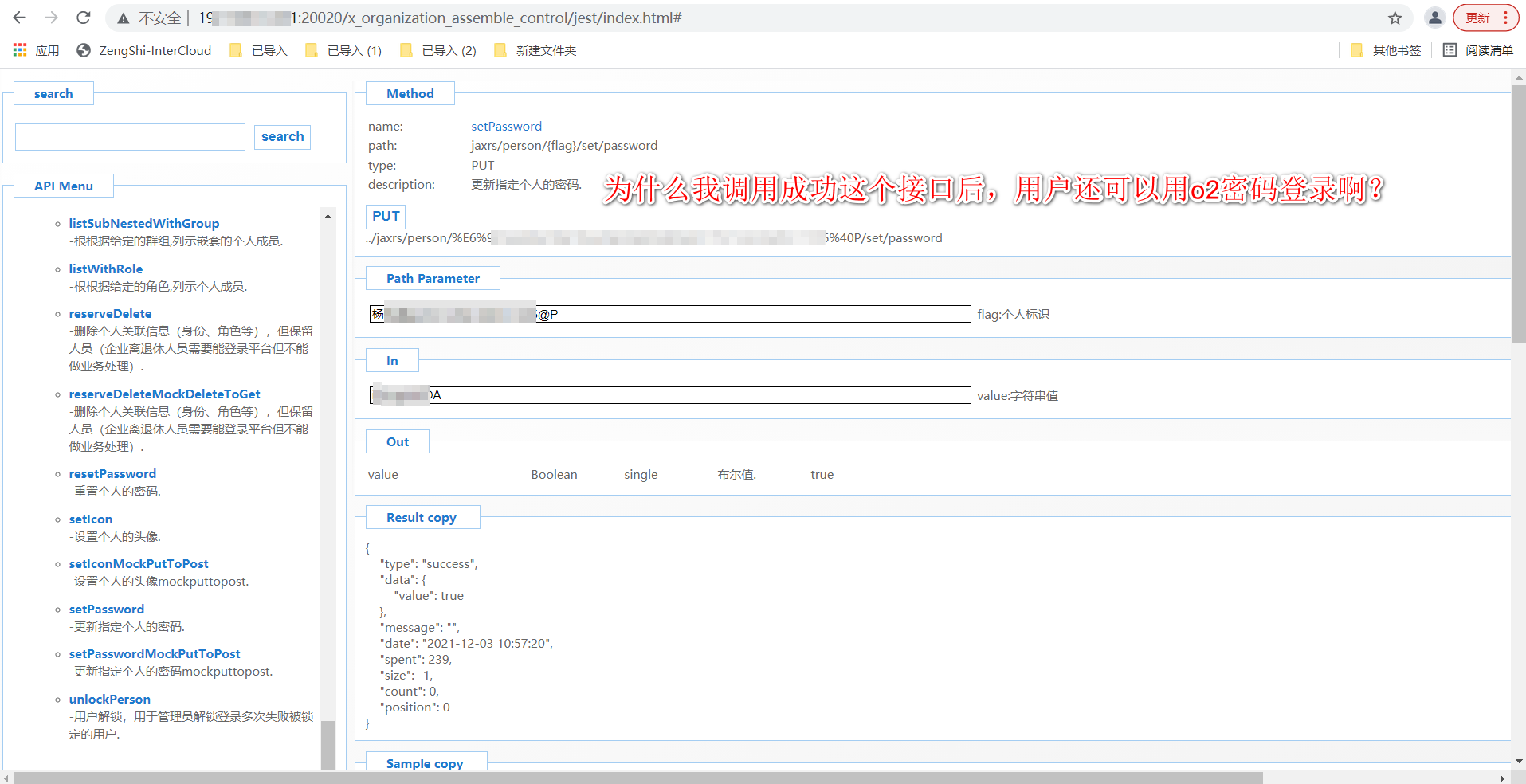
Task: Click the 更新 browser update button
Action: [1485, 18]
